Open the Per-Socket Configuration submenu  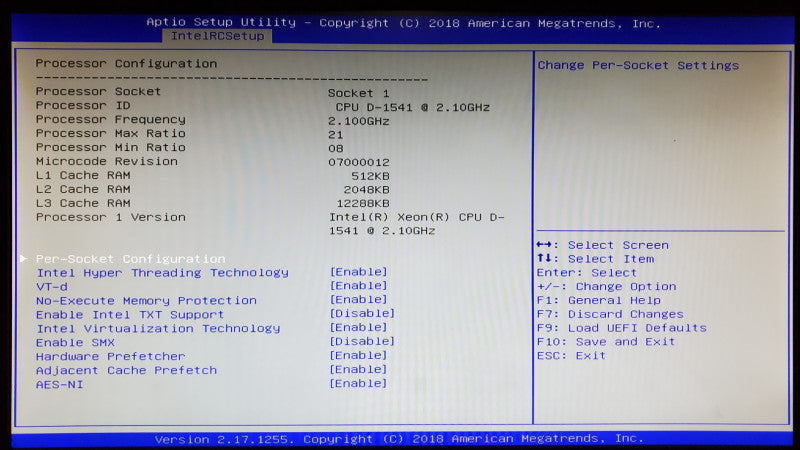click(x=131, y=259)
